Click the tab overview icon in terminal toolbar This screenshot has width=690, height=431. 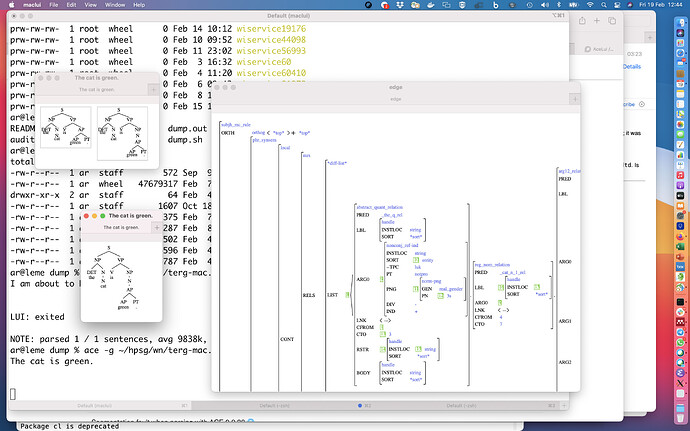(x=612, y=21)
